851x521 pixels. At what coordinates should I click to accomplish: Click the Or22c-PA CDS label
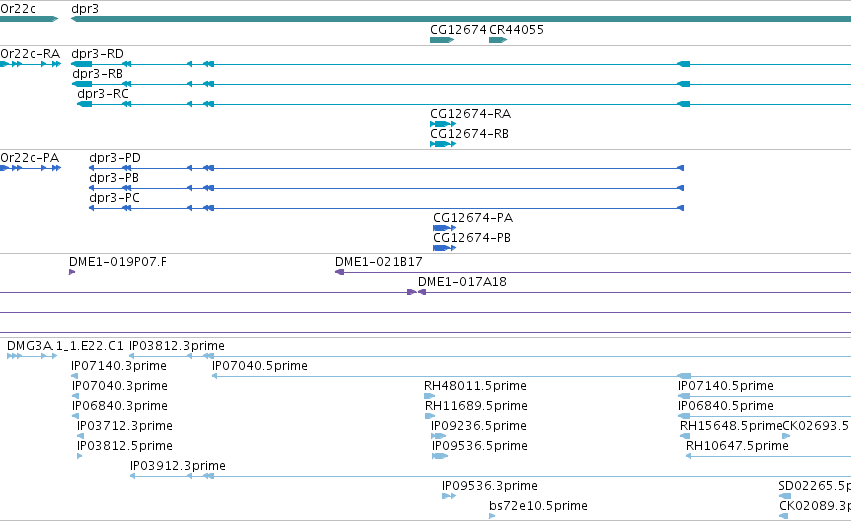tap(30, 158)
